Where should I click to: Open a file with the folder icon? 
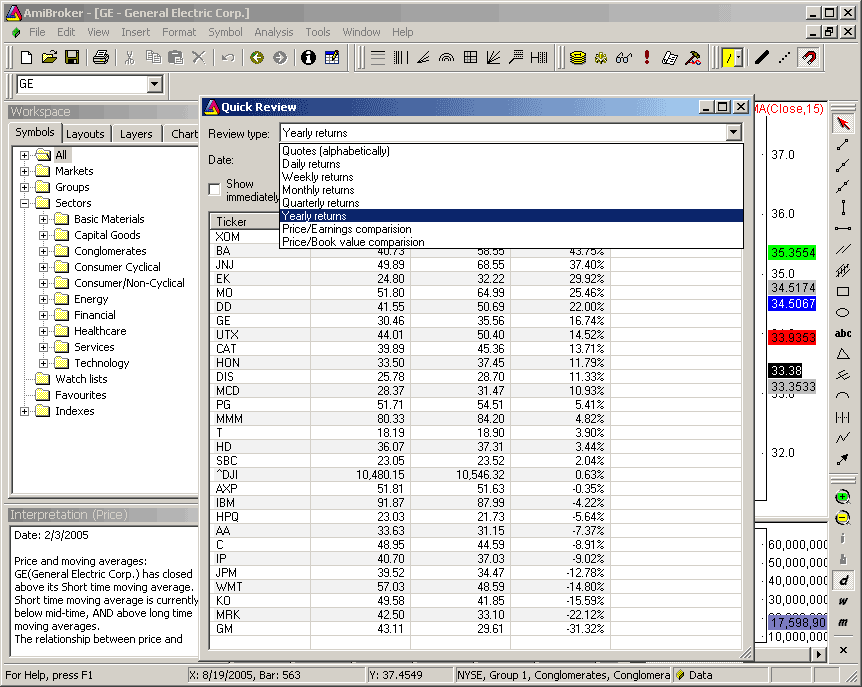[x=49, y=57]
